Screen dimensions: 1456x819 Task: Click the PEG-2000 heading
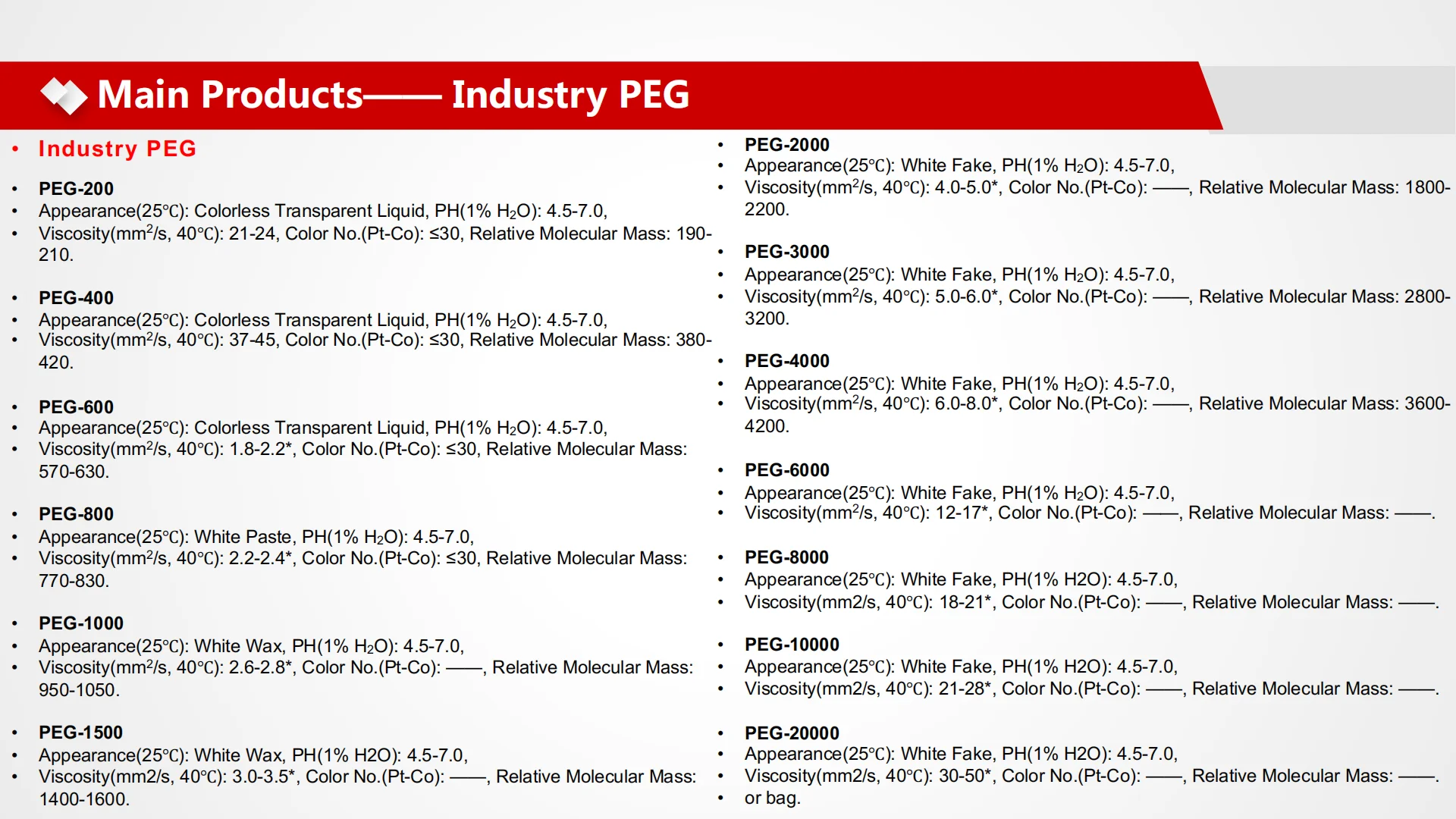(x=786, y=144)
